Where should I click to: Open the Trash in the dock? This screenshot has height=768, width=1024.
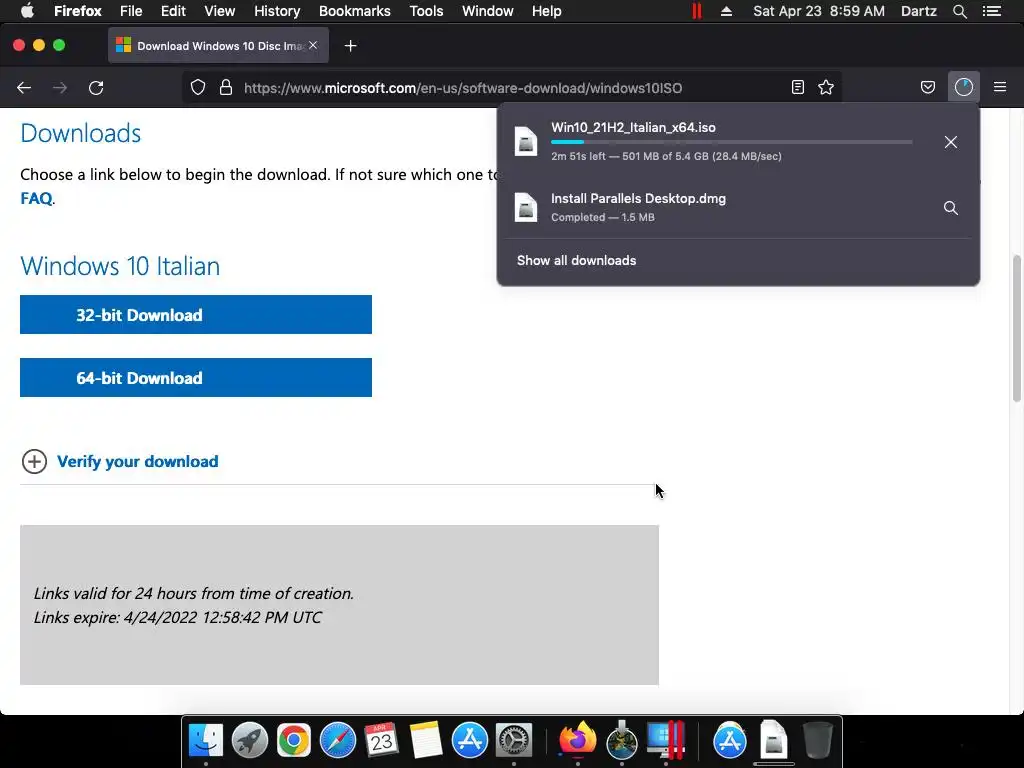pos(817,741)
